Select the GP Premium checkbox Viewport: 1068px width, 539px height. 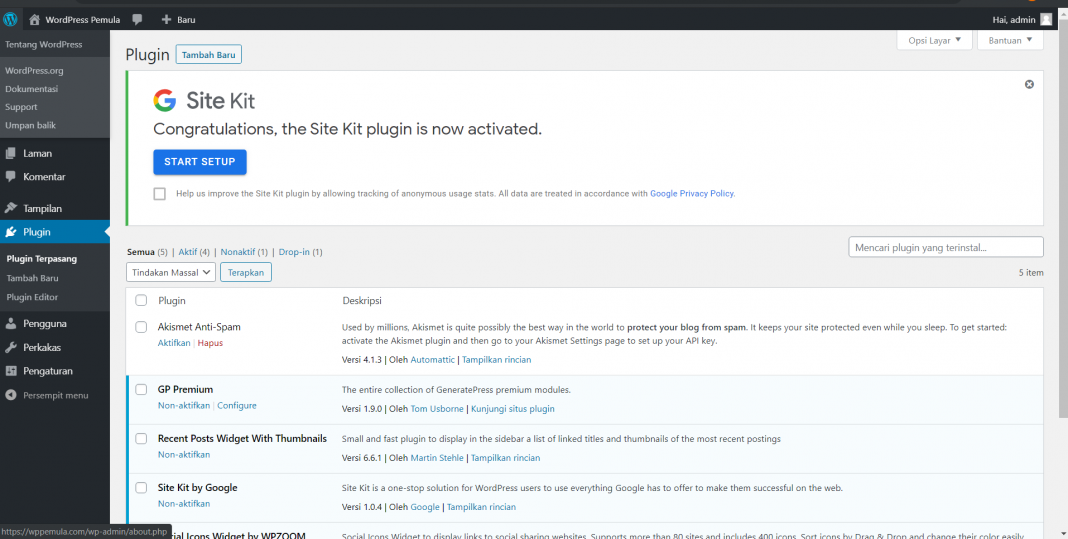click(141, 390)
